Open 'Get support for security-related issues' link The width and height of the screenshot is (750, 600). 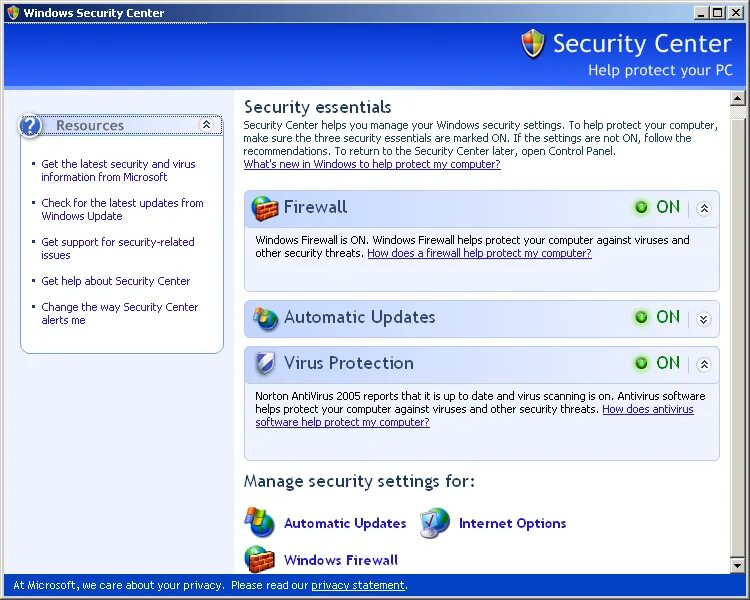(118, 248)
